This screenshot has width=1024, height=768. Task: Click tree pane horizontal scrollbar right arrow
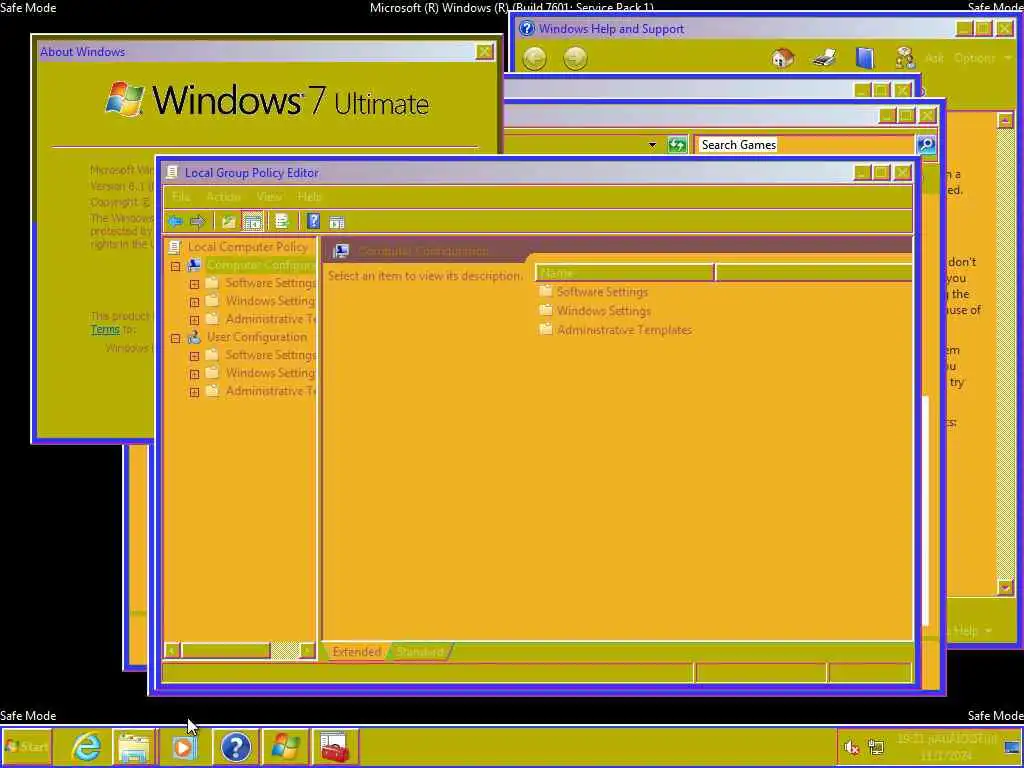pos(307,650)
